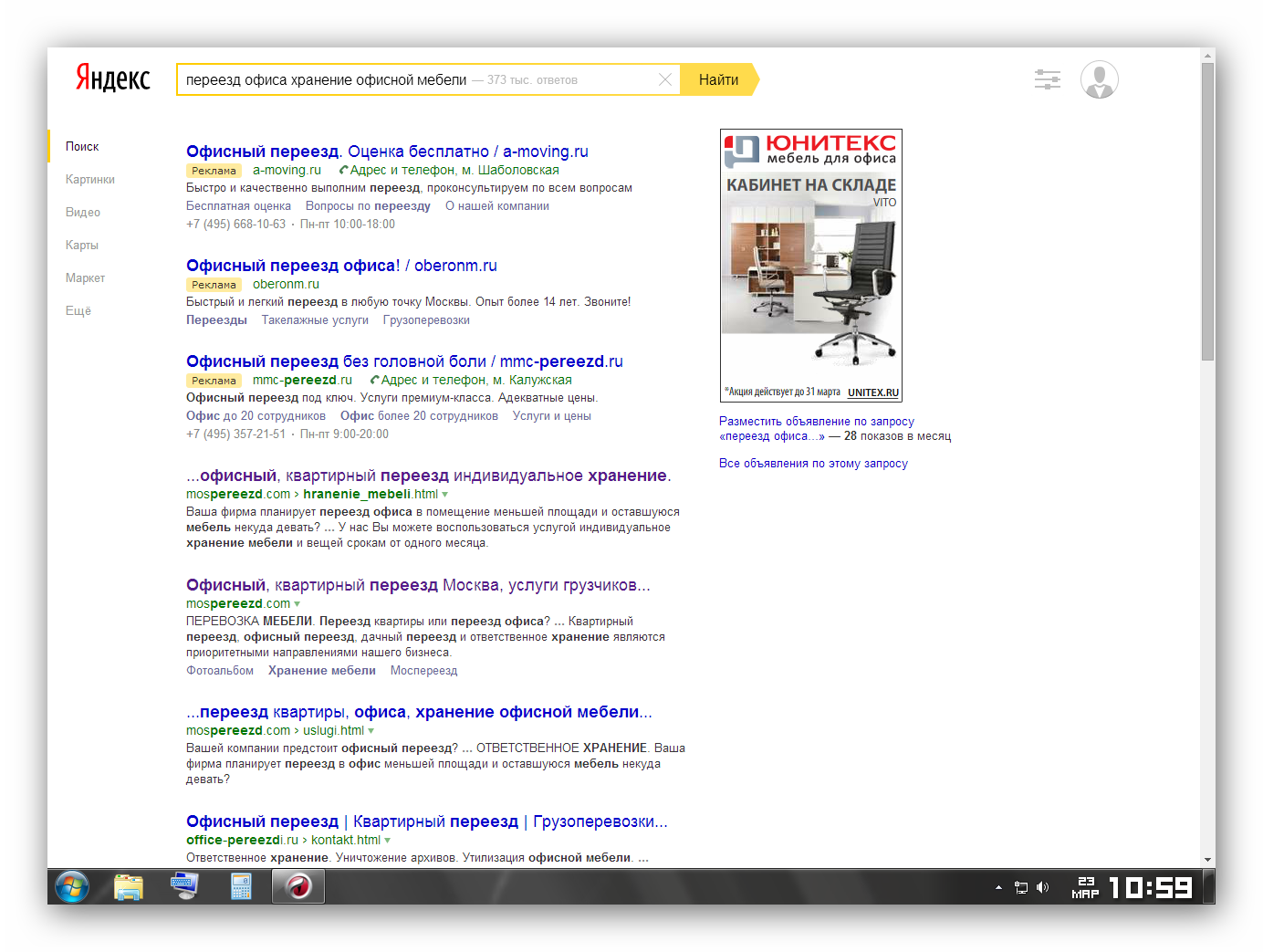Clear the search query with the X icon

click(665, 79)
